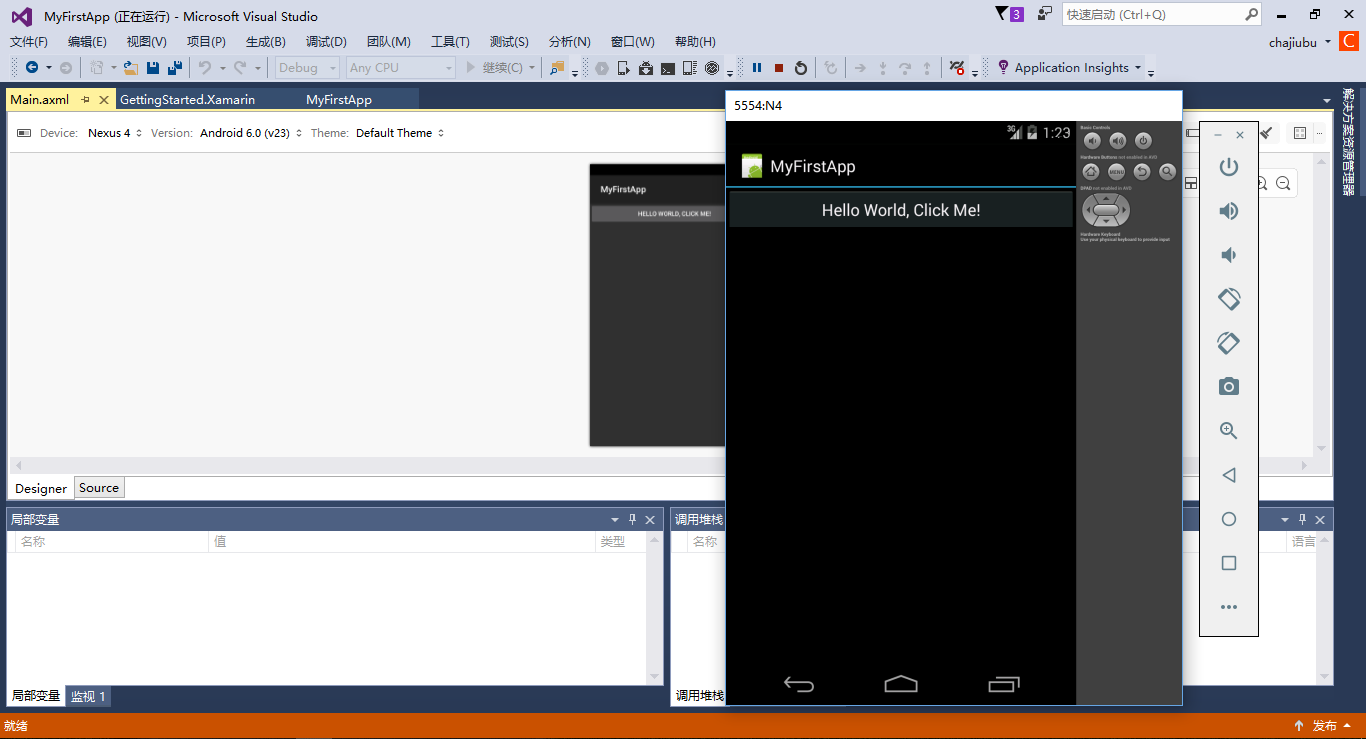Click the 快速启动 quick launch search box
Image resolution: width=1366 pixels, height=739 pixels.
(x=1152, y=15)
